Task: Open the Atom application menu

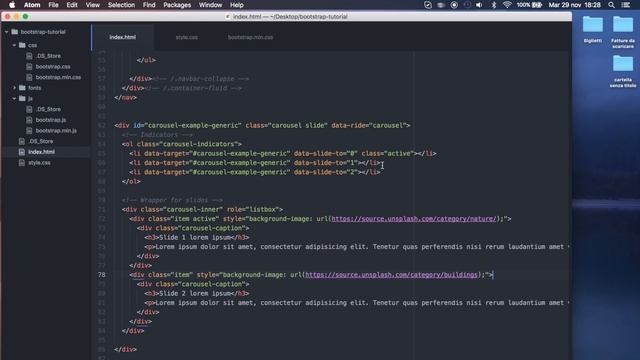Action: click(32, 5)
